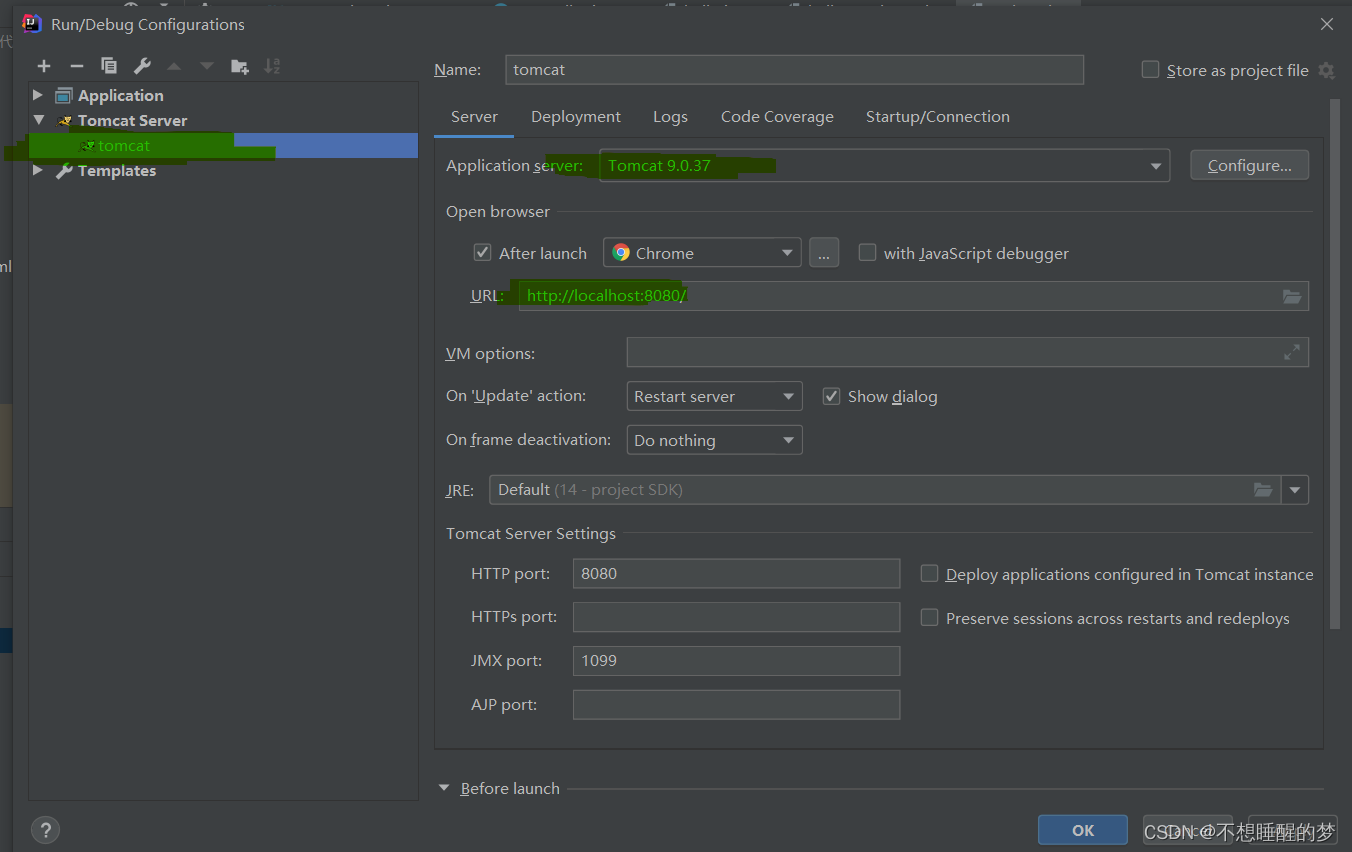
Task: Collapse the Before launch section
Action: pos(444,788)
